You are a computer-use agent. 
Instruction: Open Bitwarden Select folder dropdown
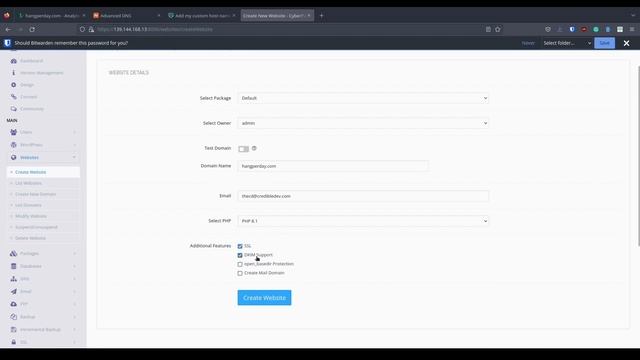[x=567, y=43]
